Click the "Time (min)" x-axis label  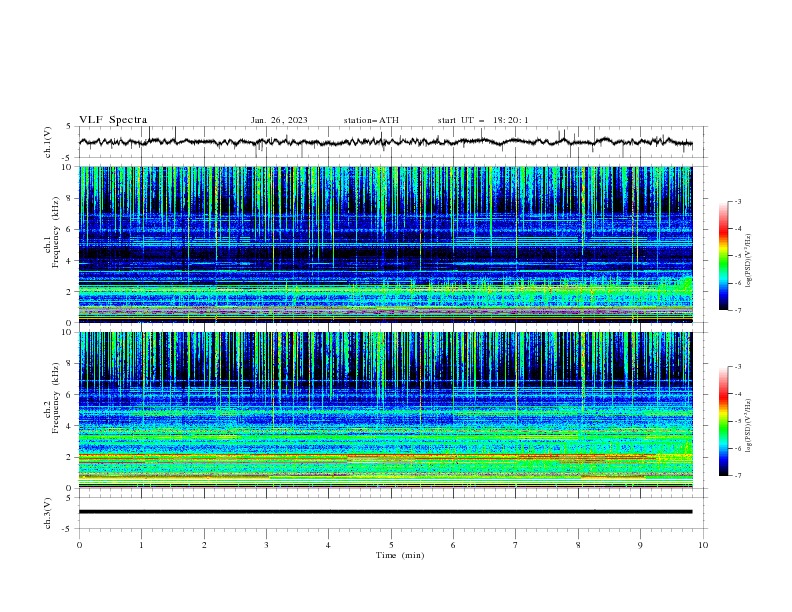click(400, 555)
